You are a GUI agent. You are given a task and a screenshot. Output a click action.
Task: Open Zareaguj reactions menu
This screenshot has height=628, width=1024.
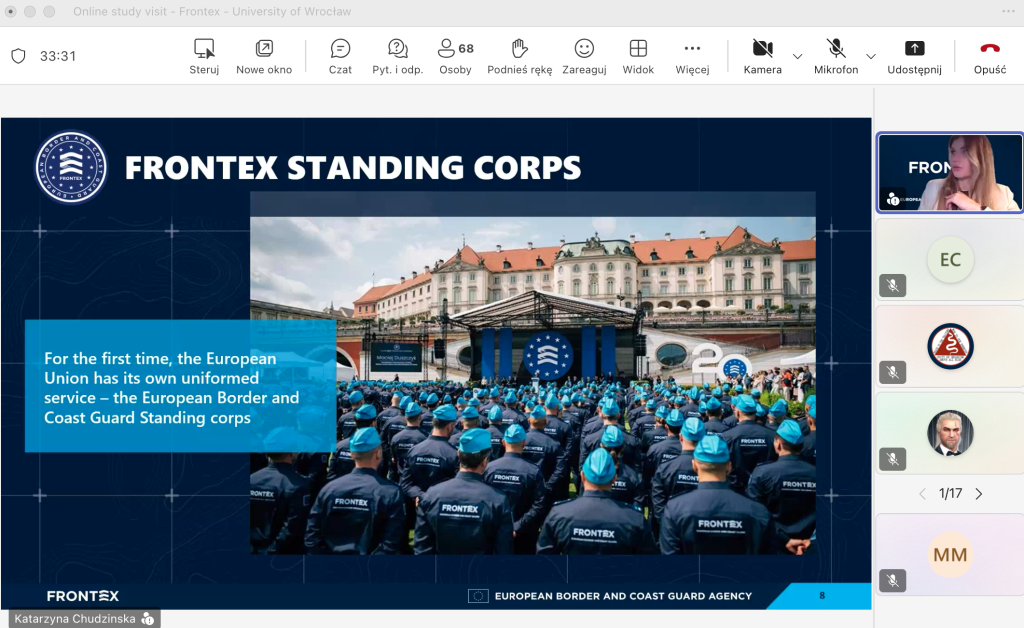coord(584,56)
